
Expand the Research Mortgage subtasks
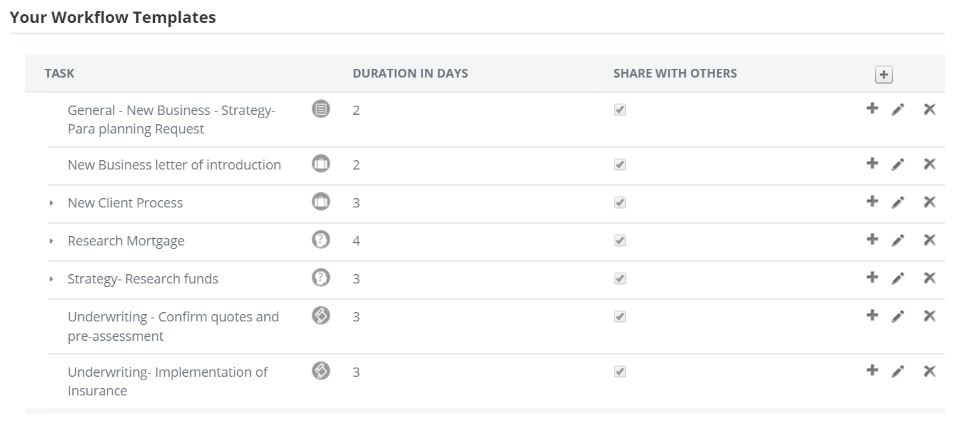coord(52,241)
